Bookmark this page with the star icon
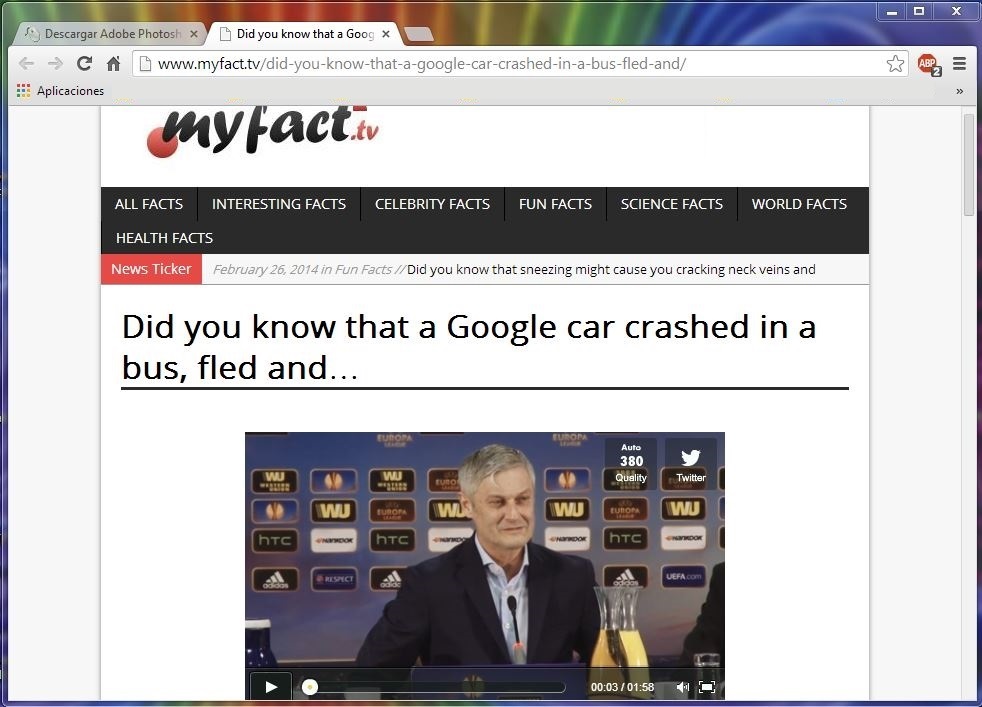The height and width of the screenshot is (707, 982). pos(895,63)
